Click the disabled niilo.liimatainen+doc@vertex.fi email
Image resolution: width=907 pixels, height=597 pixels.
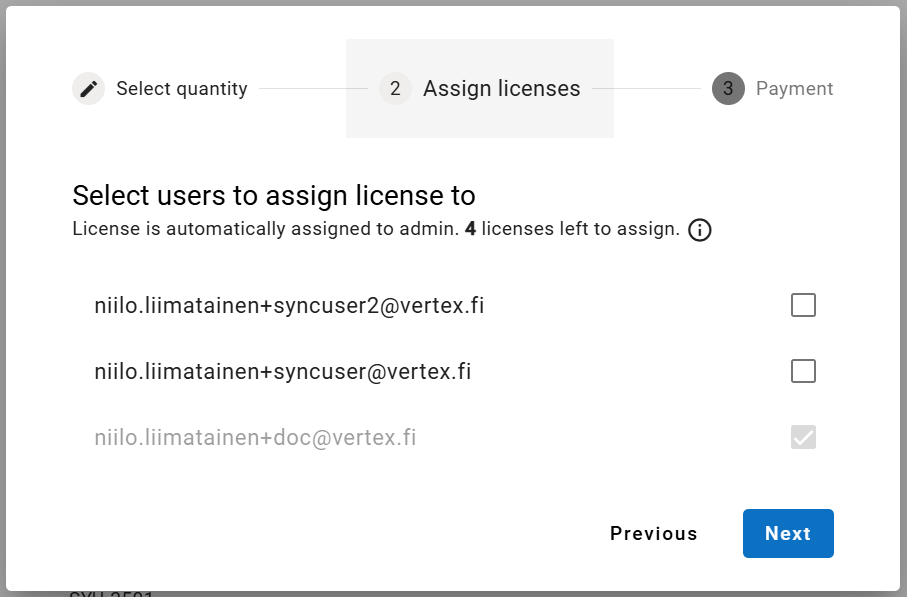tap(255, 438)
